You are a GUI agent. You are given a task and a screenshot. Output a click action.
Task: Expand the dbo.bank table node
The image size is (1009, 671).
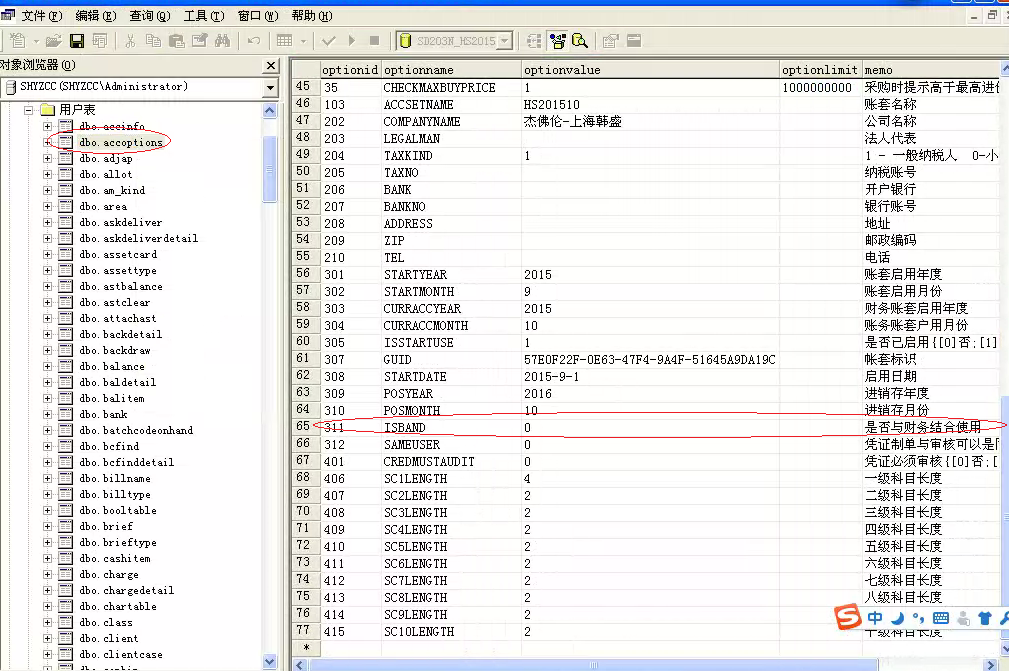[x=46, y=414]
